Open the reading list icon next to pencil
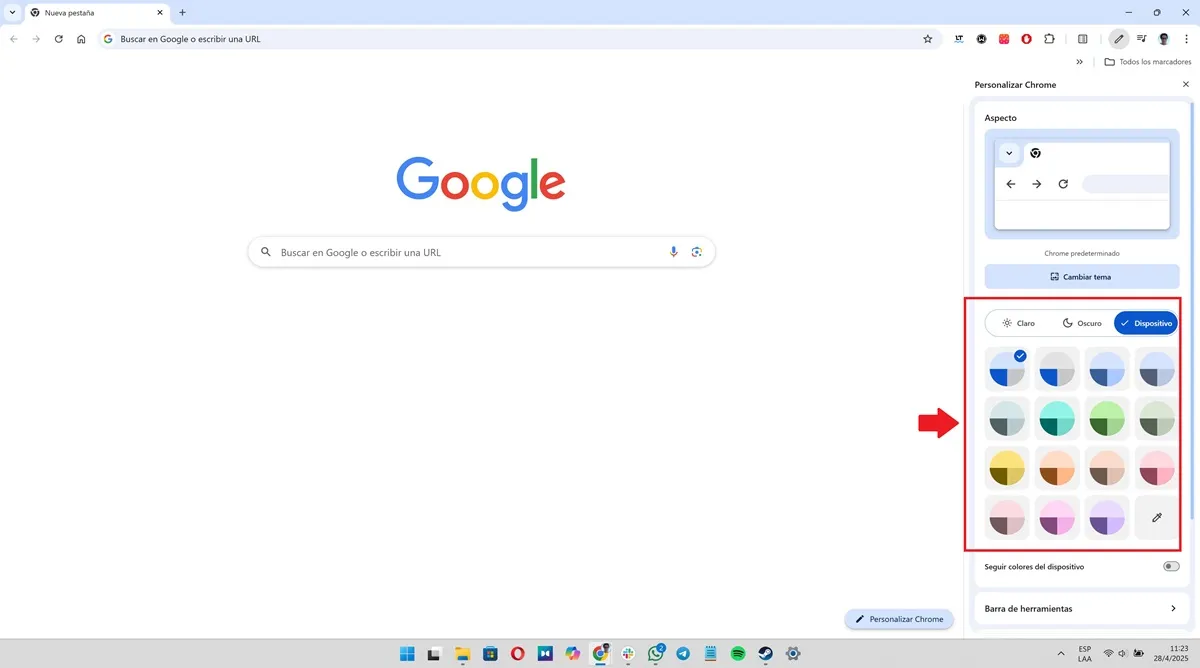Image resolution: width=1200 pixels, height=668 pixels. click(x=1141, y=39)
